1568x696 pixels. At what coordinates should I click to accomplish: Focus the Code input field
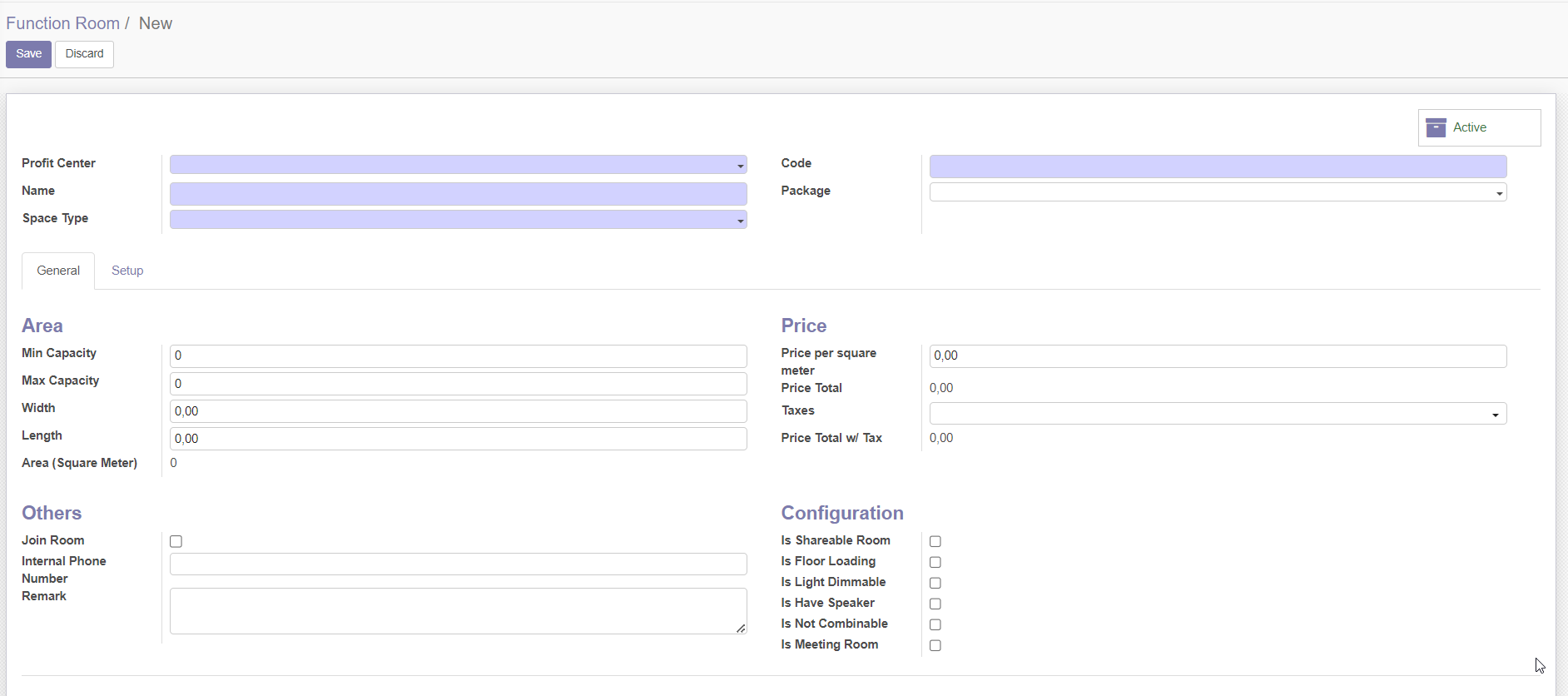click(x=1218, y=167)
